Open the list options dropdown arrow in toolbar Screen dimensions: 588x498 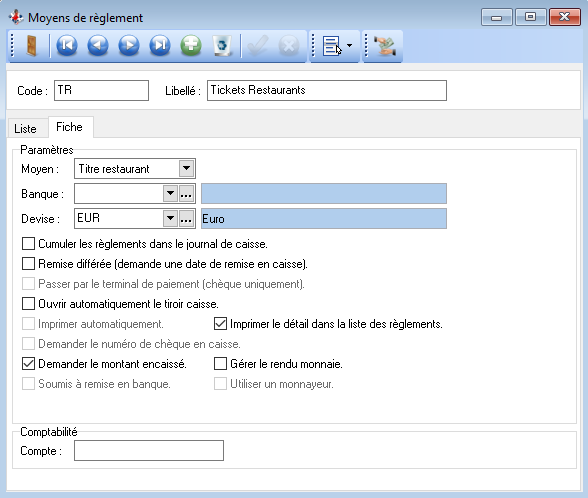(x=350, y=46)
